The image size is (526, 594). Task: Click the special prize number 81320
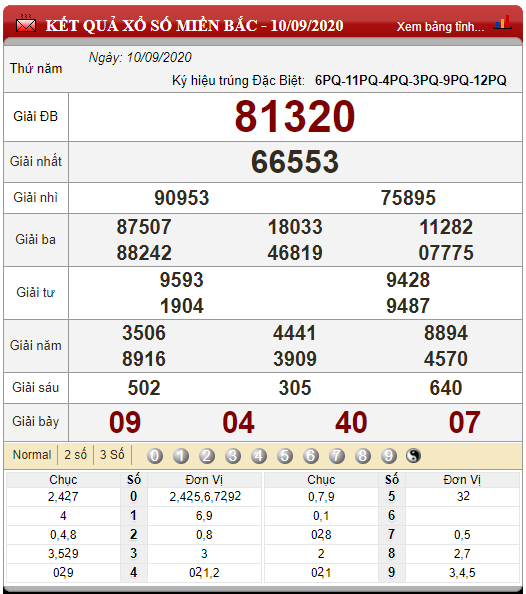295,116
